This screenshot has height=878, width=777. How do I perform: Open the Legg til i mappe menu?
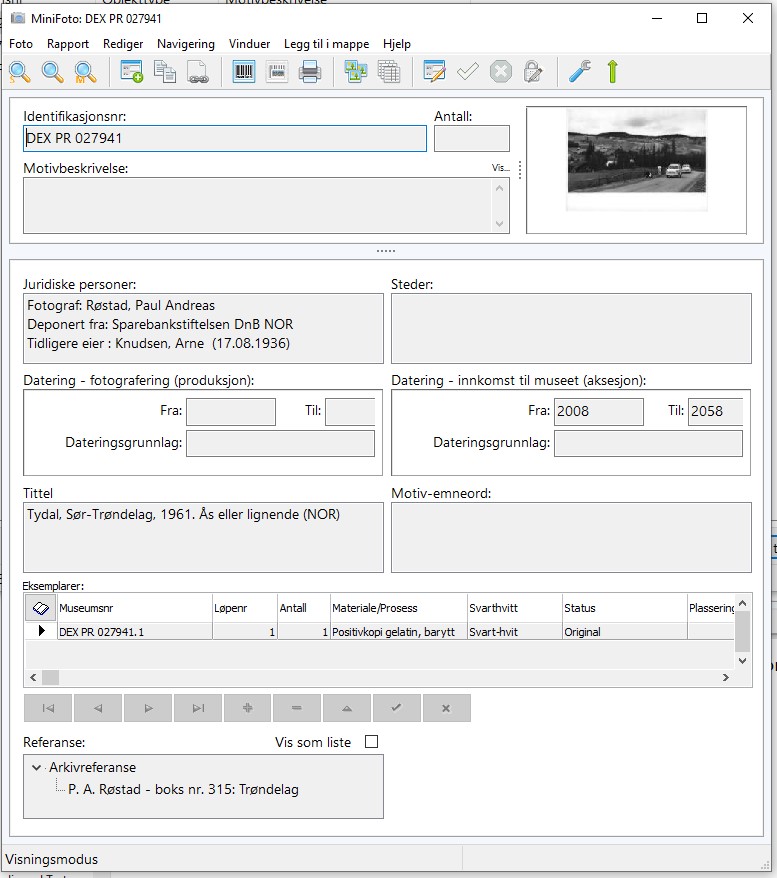pos(326,44)
